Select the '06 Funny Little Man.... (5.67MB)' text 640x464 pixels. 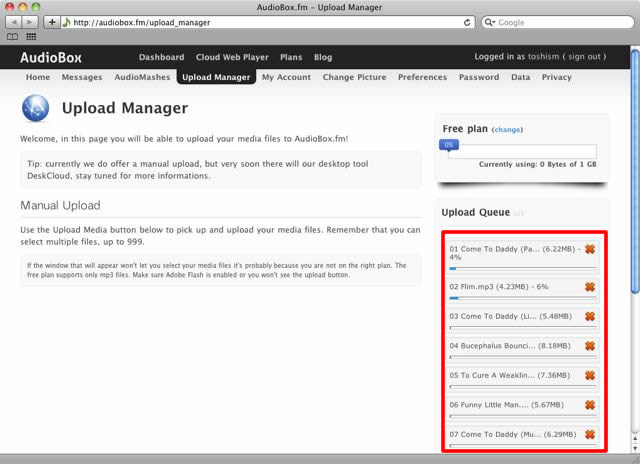coord(507,405)
